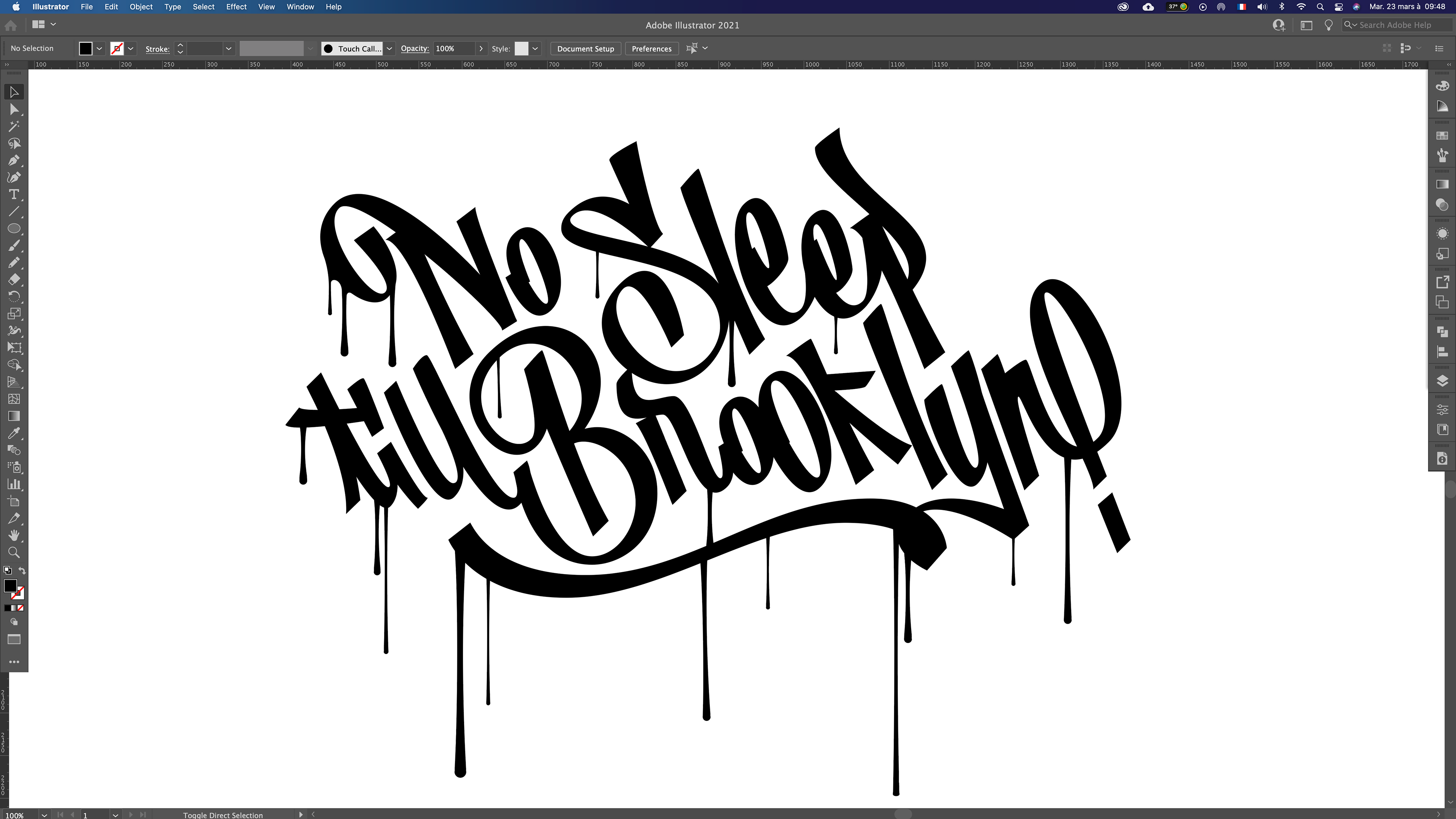Viewport: 1456px width, 819px height.
Task: Select the Column Graph tool
Action: tap(14, 484)
